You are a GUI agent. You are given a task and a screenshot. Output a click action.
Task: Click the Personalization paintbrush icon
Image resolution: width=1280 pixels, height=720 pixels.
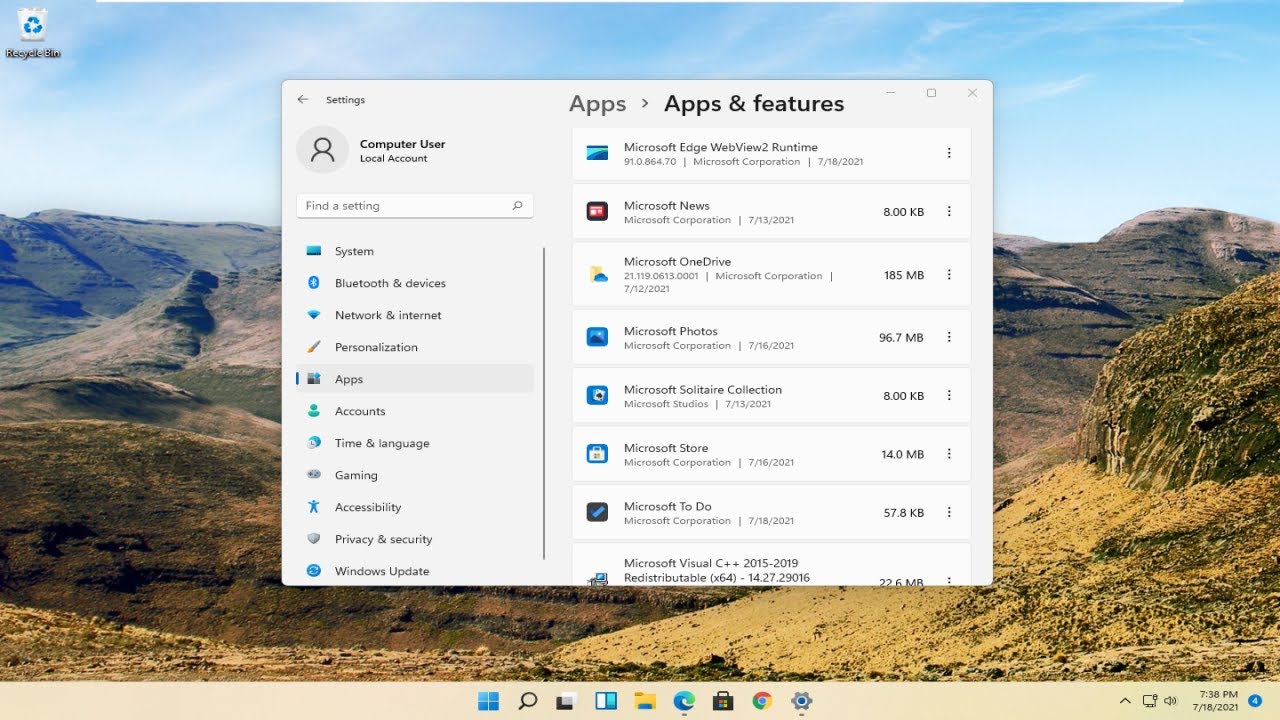coord(314,347)
